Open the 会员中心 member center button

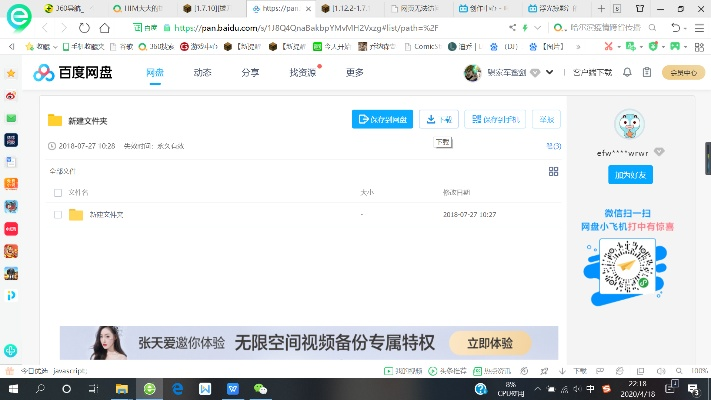click(x=683, y=73)
